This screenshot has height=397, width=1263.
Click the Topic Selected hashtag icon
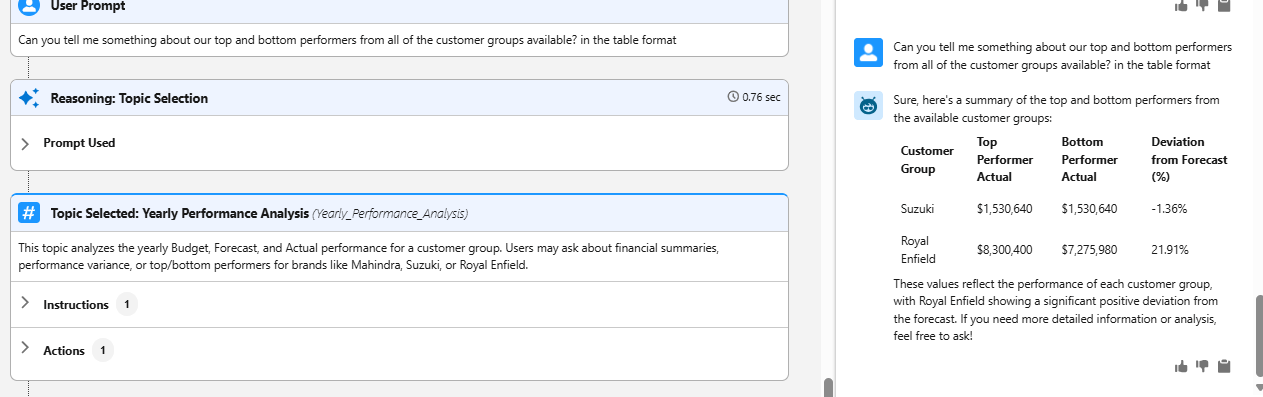point(30,213)
